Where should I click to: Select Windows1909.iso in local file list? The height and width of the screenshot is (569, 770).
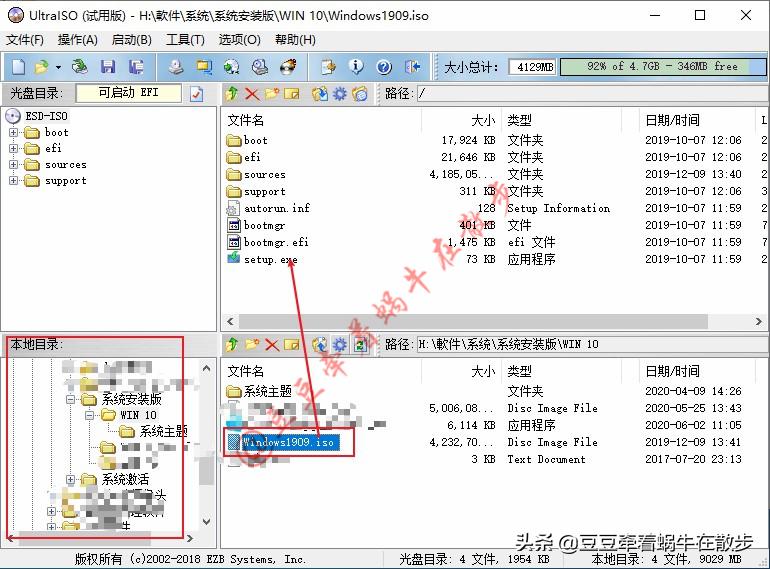point(288,442)
